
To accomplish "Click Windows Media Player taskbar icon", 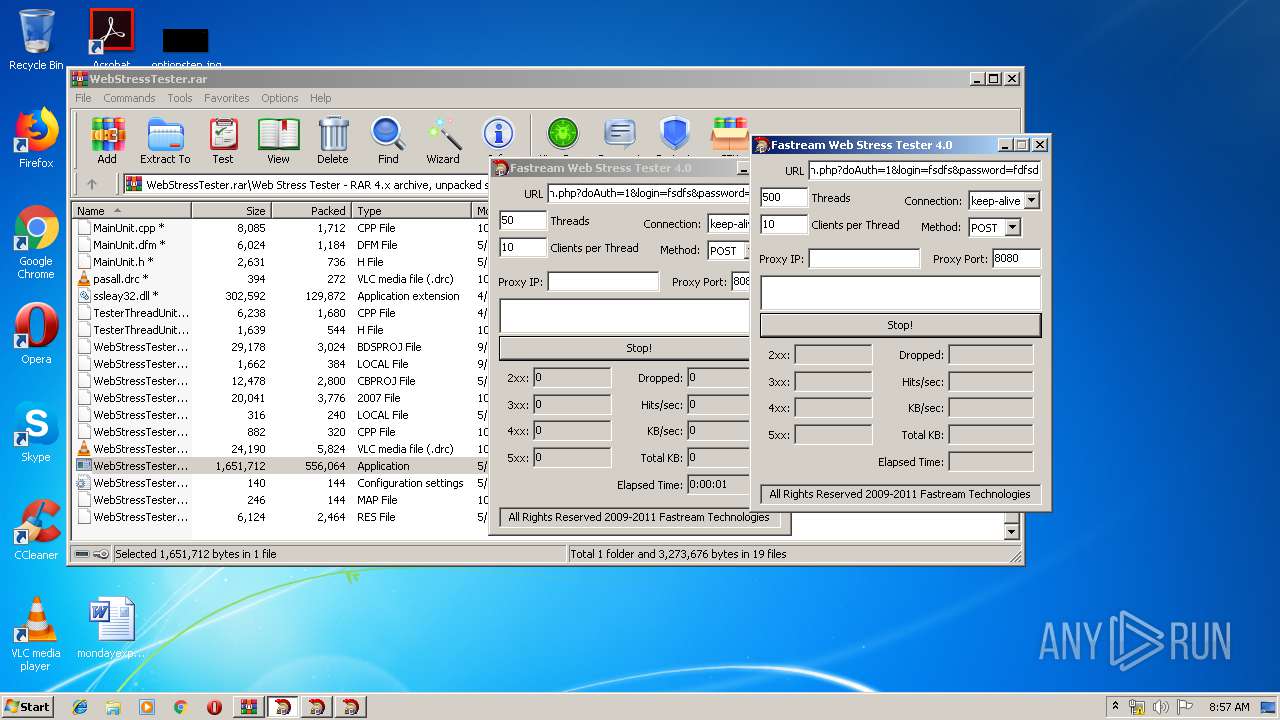I will [x=147, y=707].
